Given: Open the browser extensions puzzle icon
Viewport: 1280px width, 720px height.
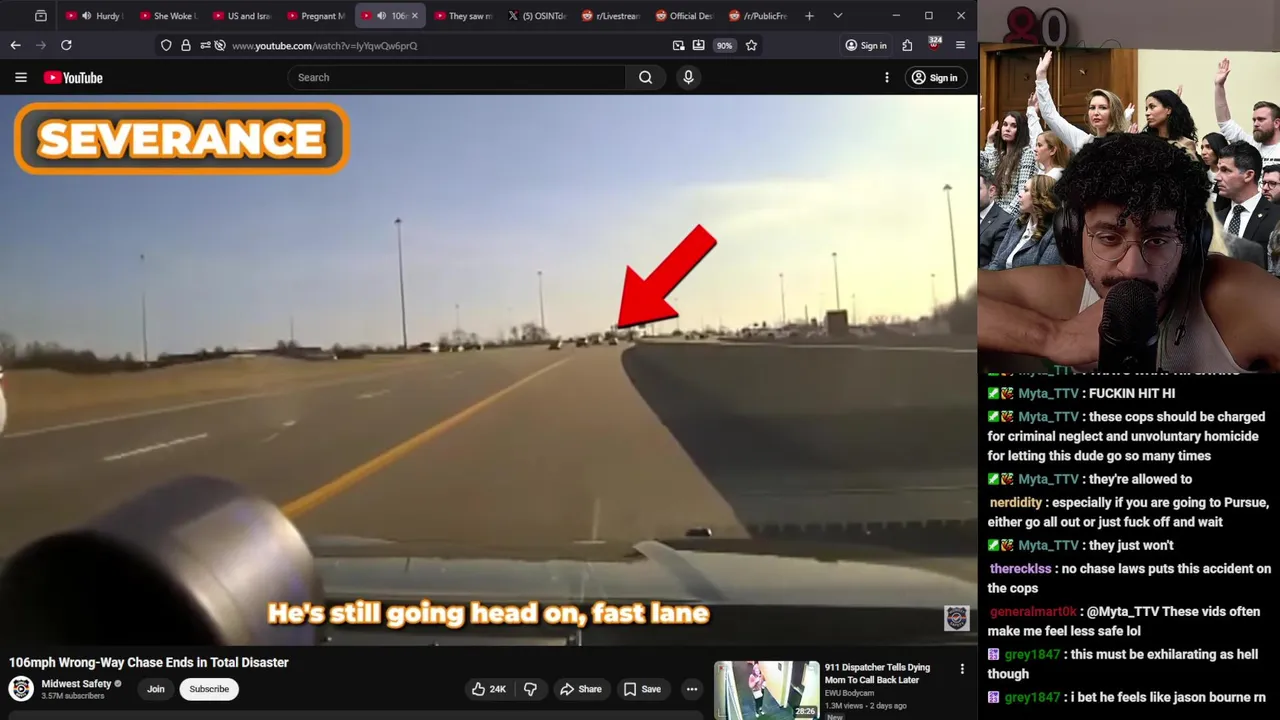Looking at the screenshot, I should [907, 45].
